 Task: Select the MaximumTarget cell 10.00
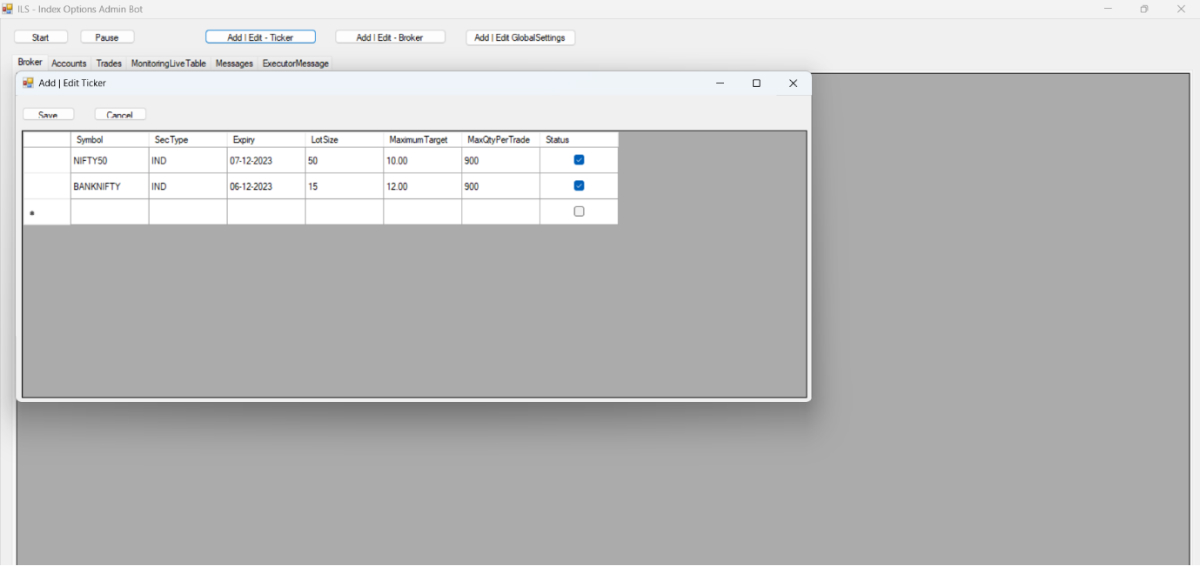[422, 160]
